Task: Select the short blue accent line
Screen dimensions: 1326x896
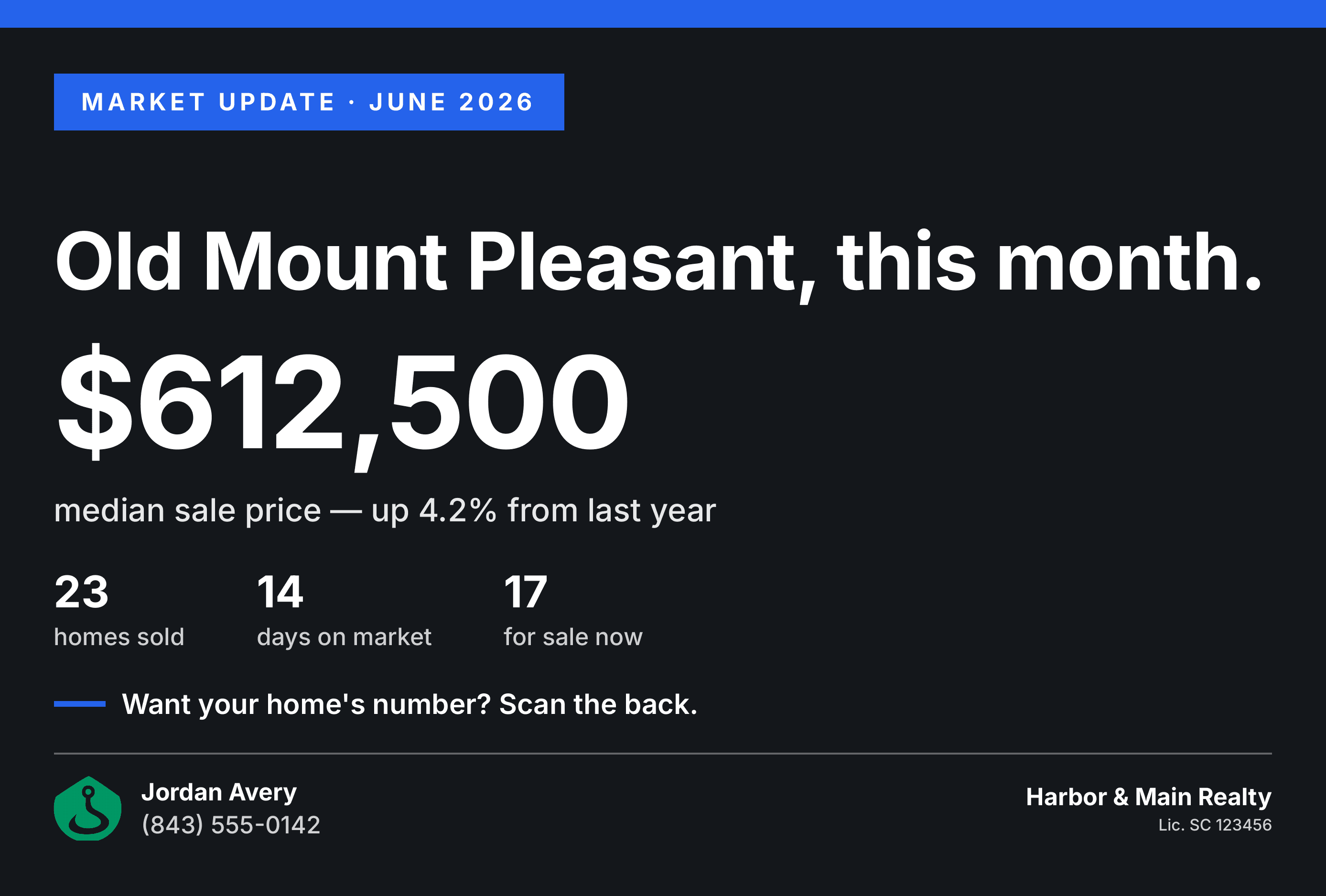Action: point(79,704)
